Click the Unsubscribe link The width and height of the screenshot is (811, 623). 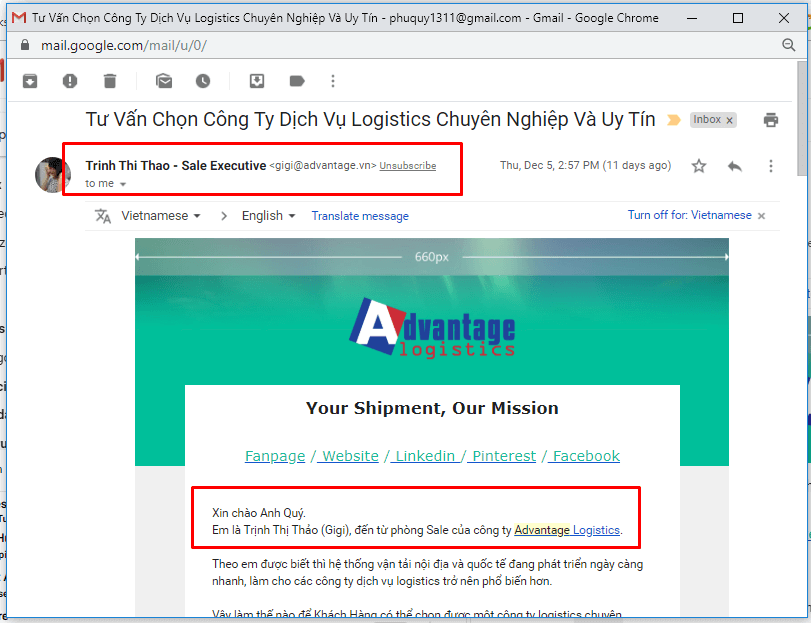pos(407,166)
